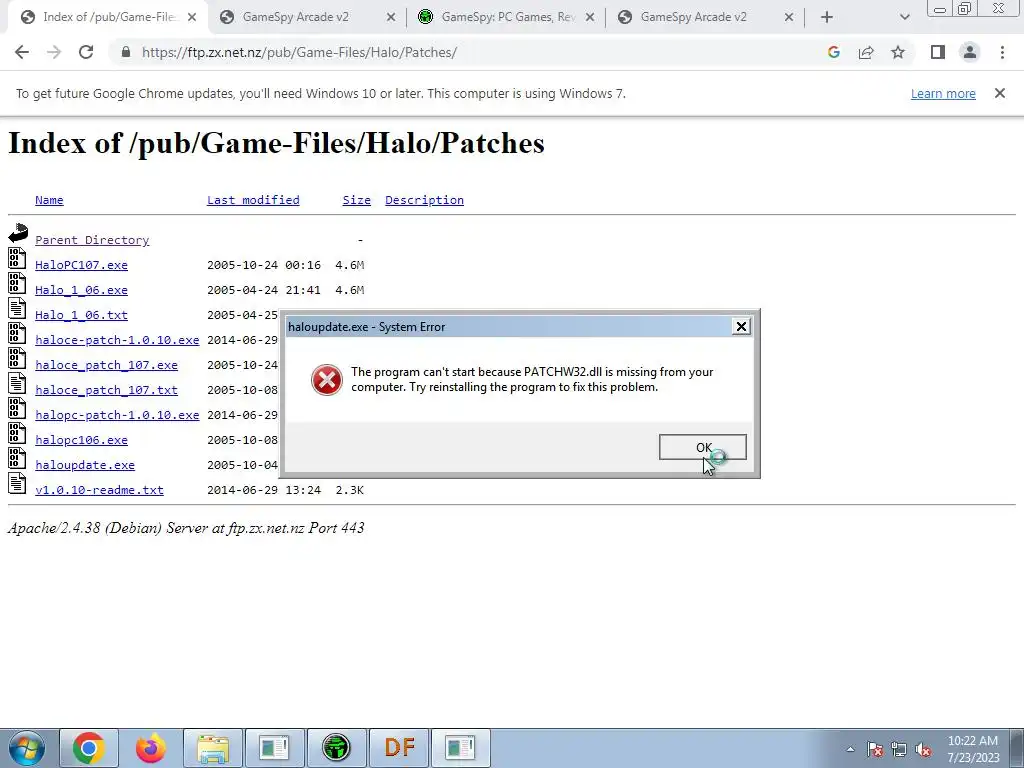The height and width of the screenshot is (768, 1024).
Task: Click the Parent Directory back-arrow icon
Action: click(18, 233)
